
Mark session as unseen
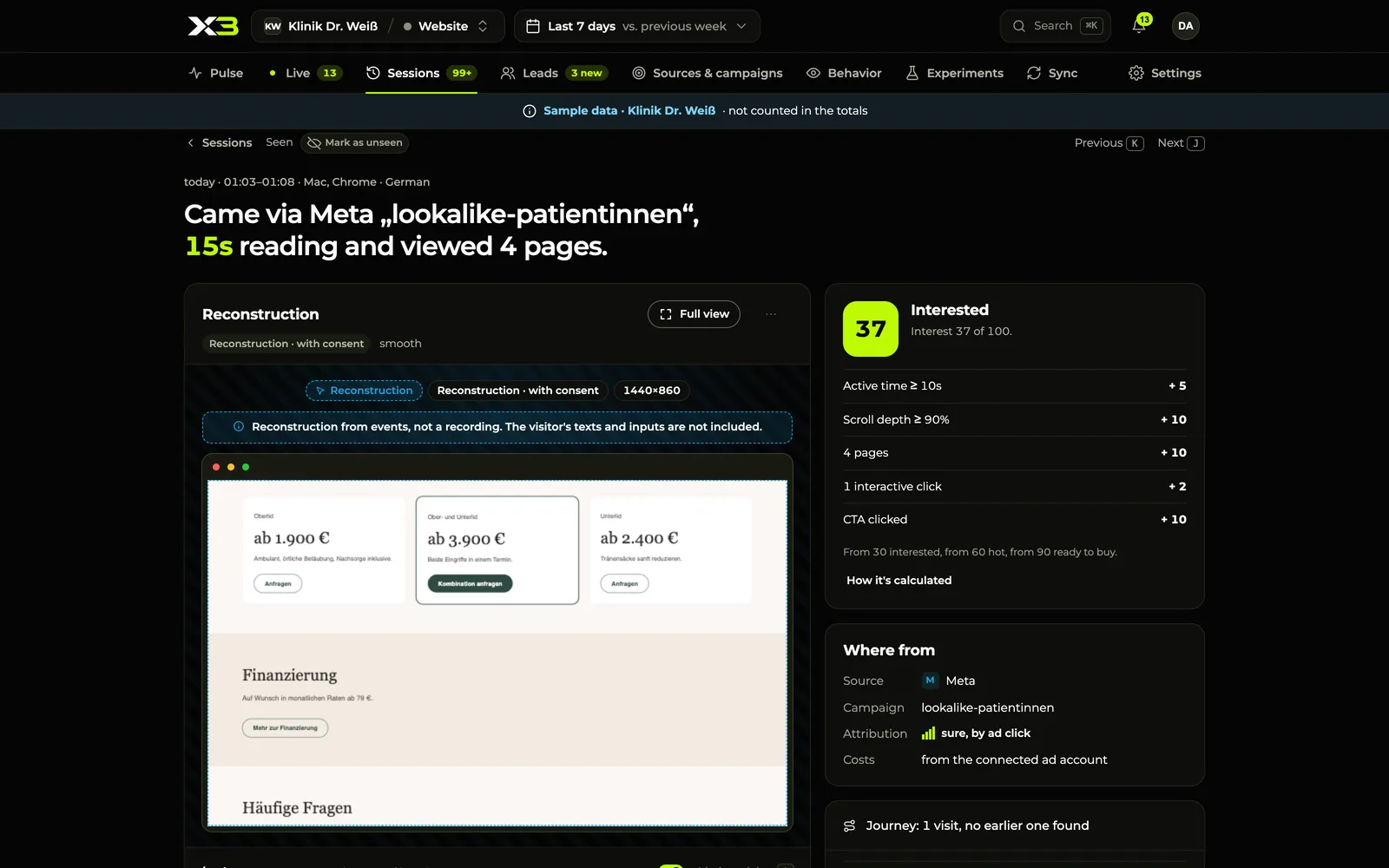pyautogui.click(x=354, y=143)
